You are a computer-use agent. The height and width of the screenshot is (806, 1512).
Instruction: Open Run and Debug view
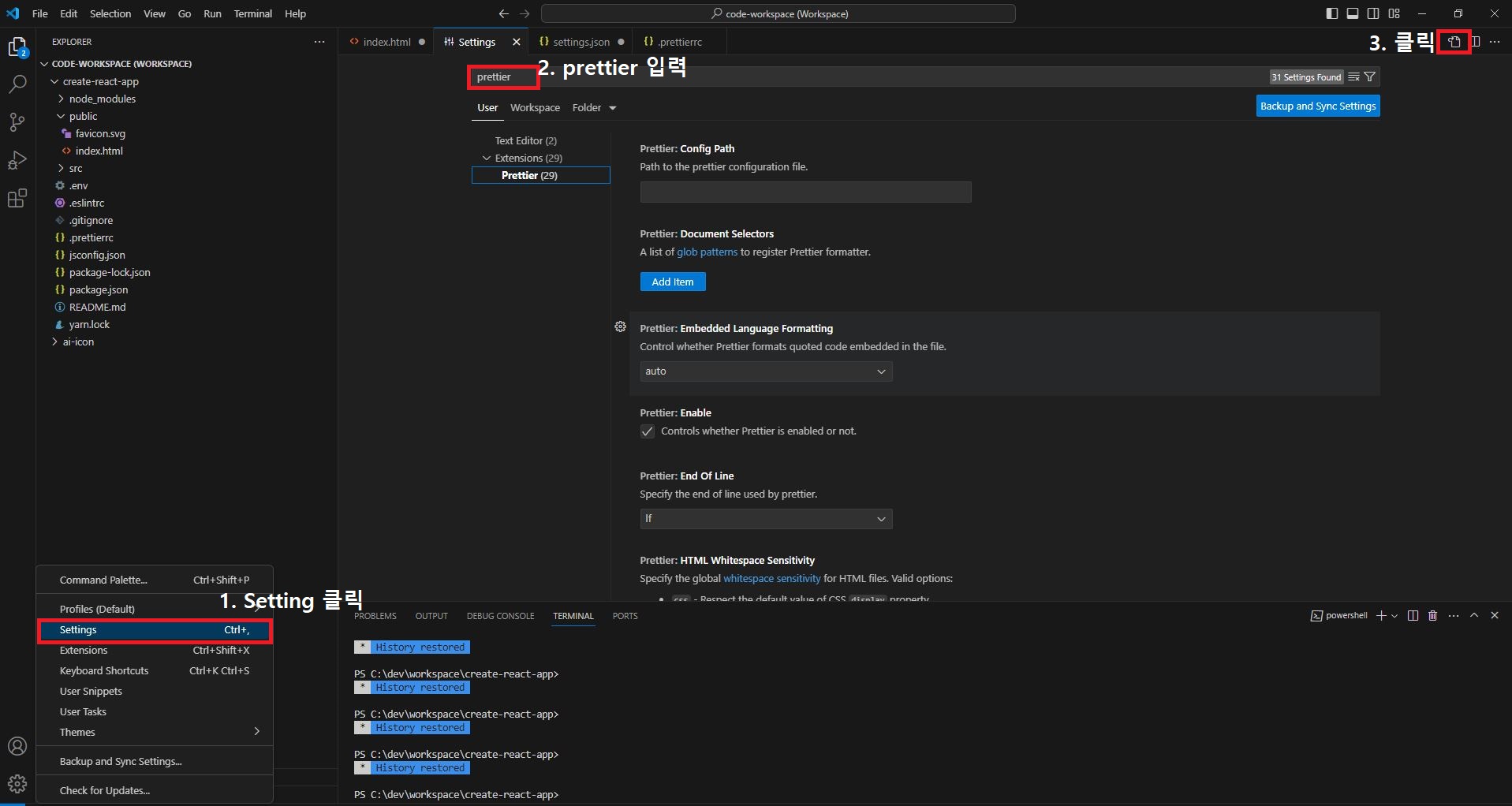point(17,160)
